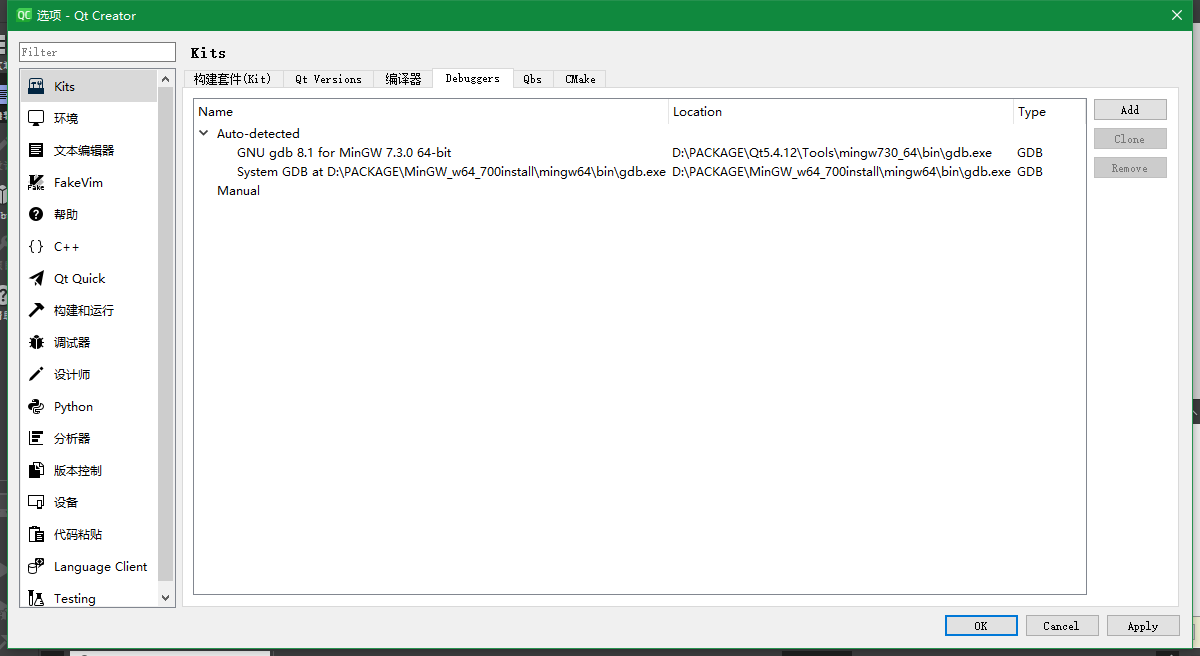The image size is (1200, 656).
Task: Select the Kits category icon
Action: (36, 86)
